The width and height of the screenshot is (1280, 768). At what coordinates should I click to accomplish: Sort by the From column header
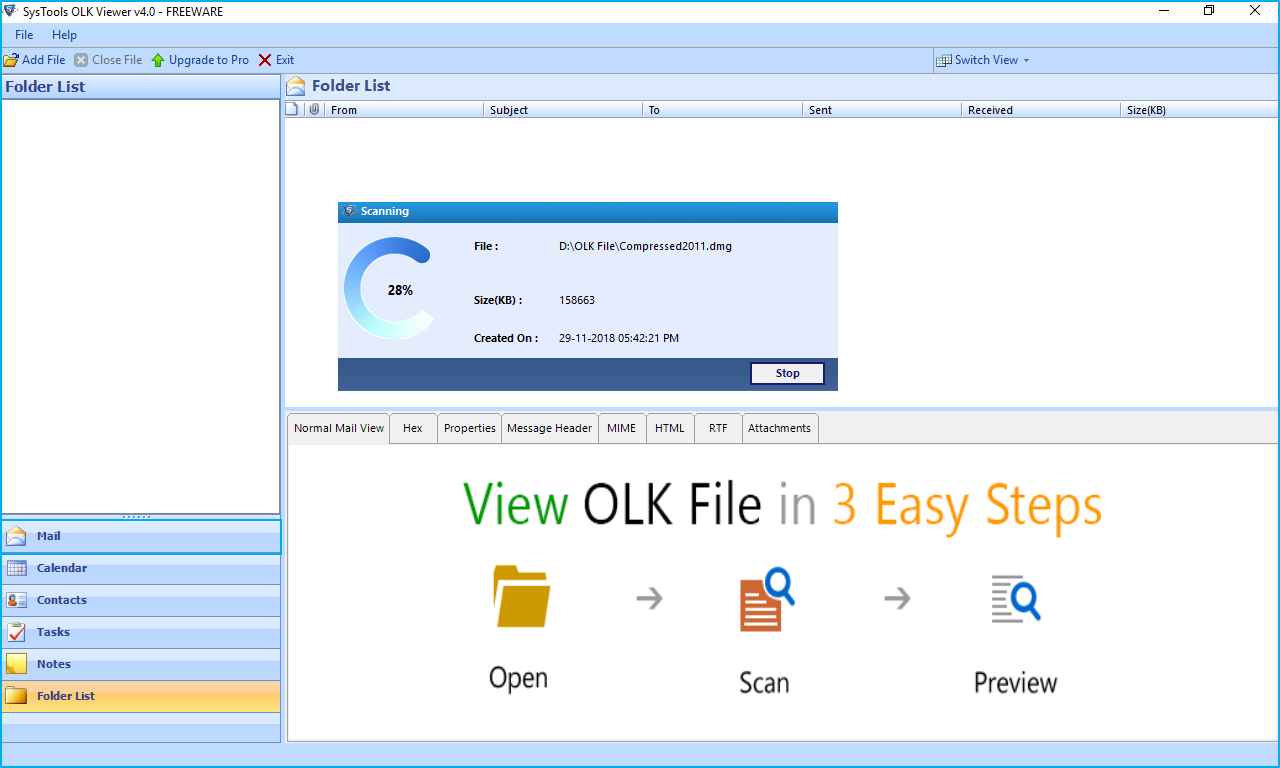pyautogui.click(x=404, y=110)
